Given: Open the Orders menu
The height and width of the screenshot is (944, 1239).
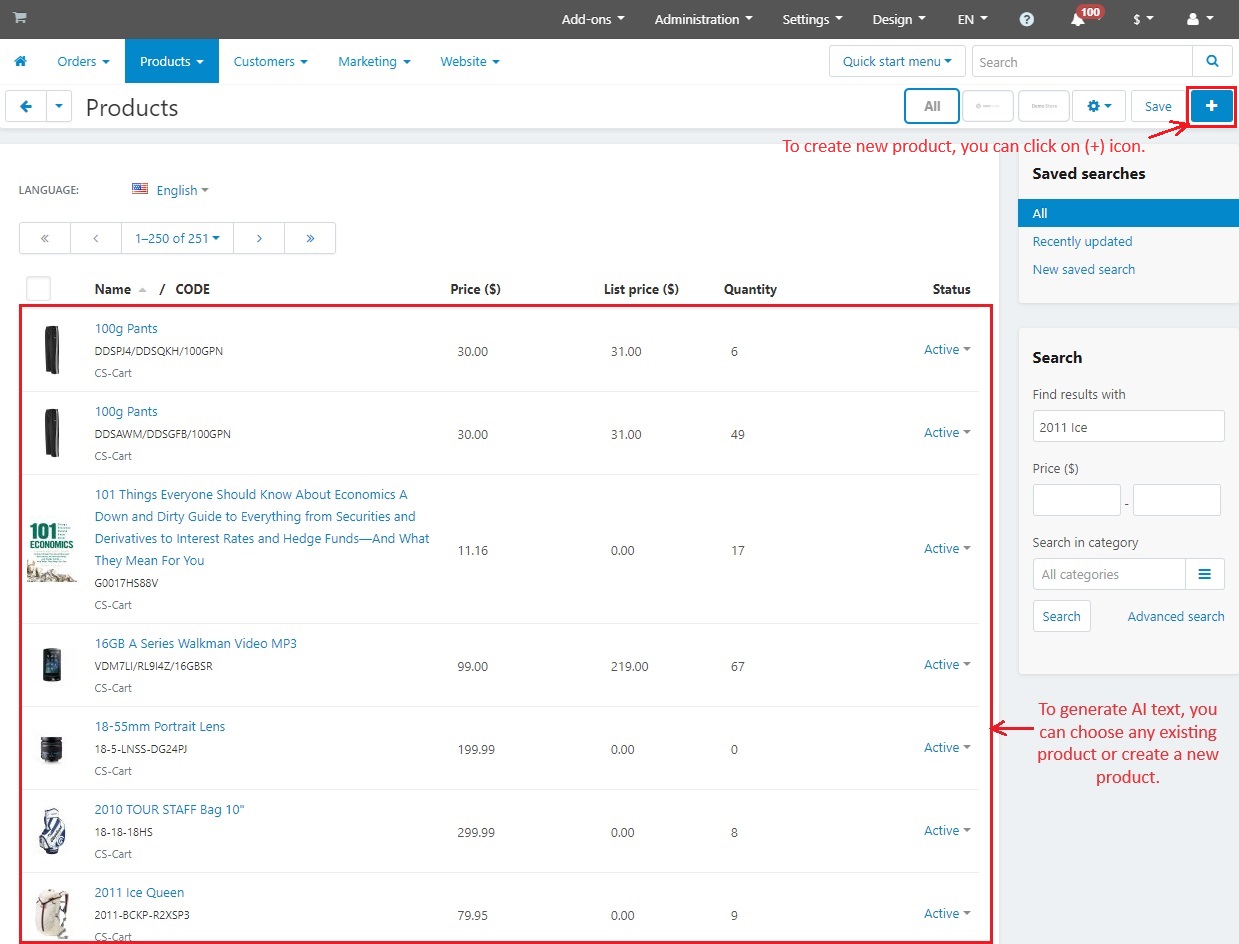Looking at the screenshot, I should [83, 61].
